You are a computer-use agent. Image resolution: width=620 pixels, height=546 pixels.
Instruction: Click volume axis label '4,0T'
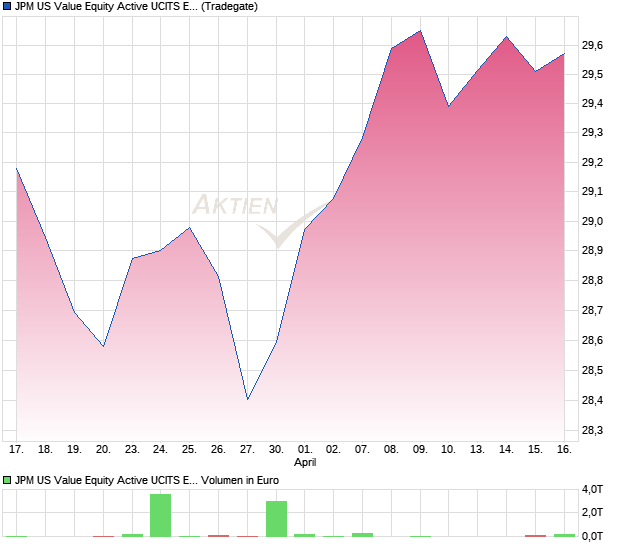click(592, 489)
